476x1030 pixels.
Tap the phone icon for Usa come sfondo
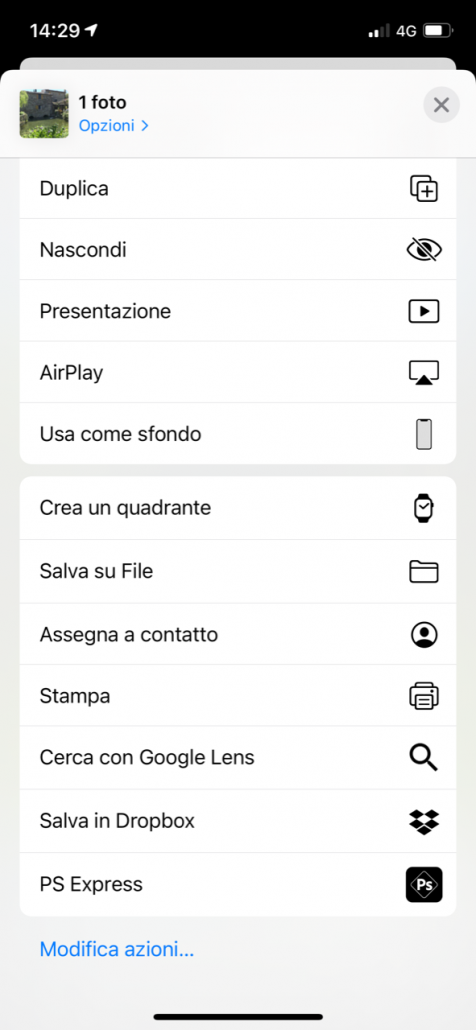423,434
